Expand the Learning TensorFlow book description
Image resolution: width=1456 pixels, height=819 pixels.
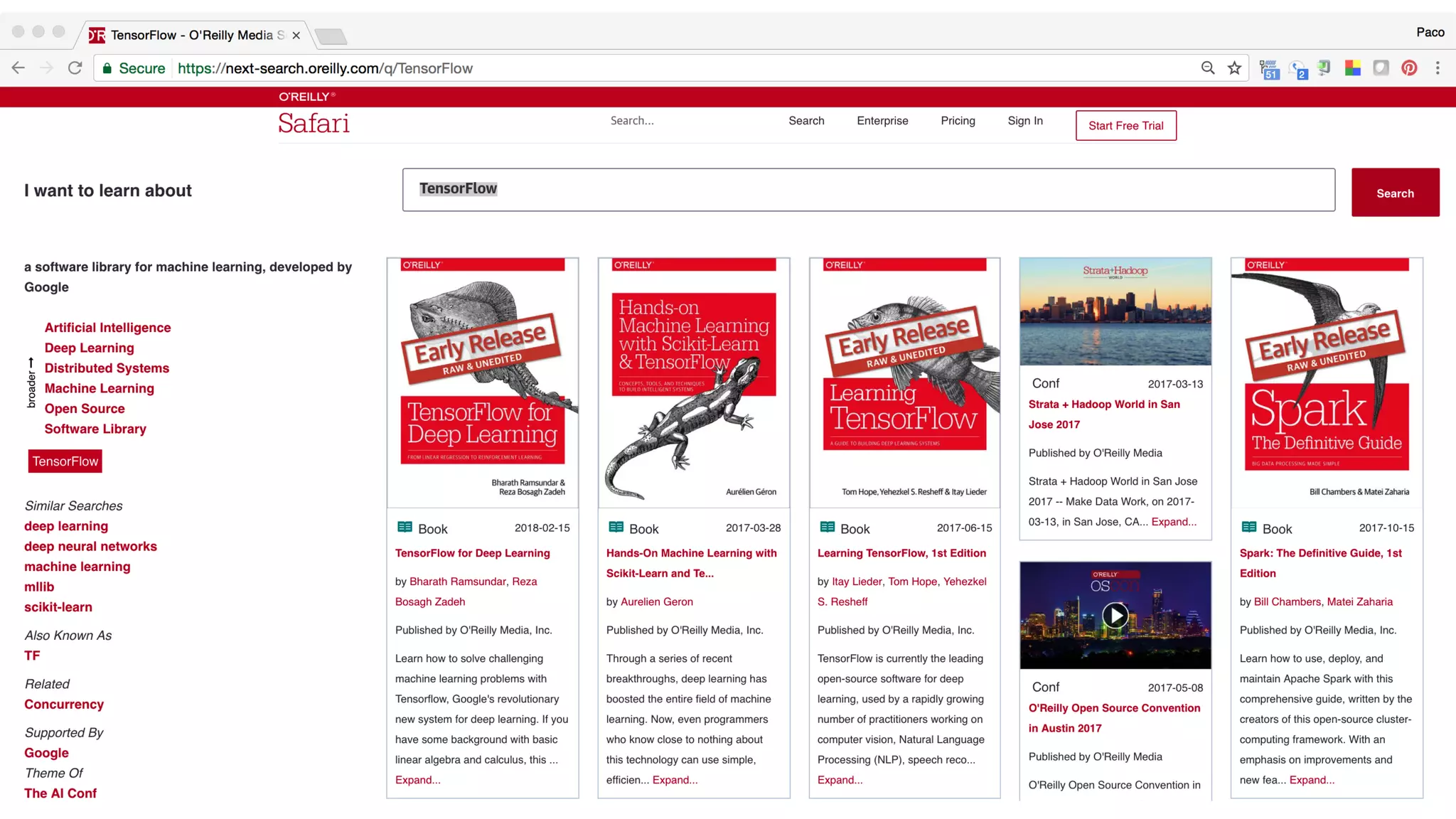point(840,780)
